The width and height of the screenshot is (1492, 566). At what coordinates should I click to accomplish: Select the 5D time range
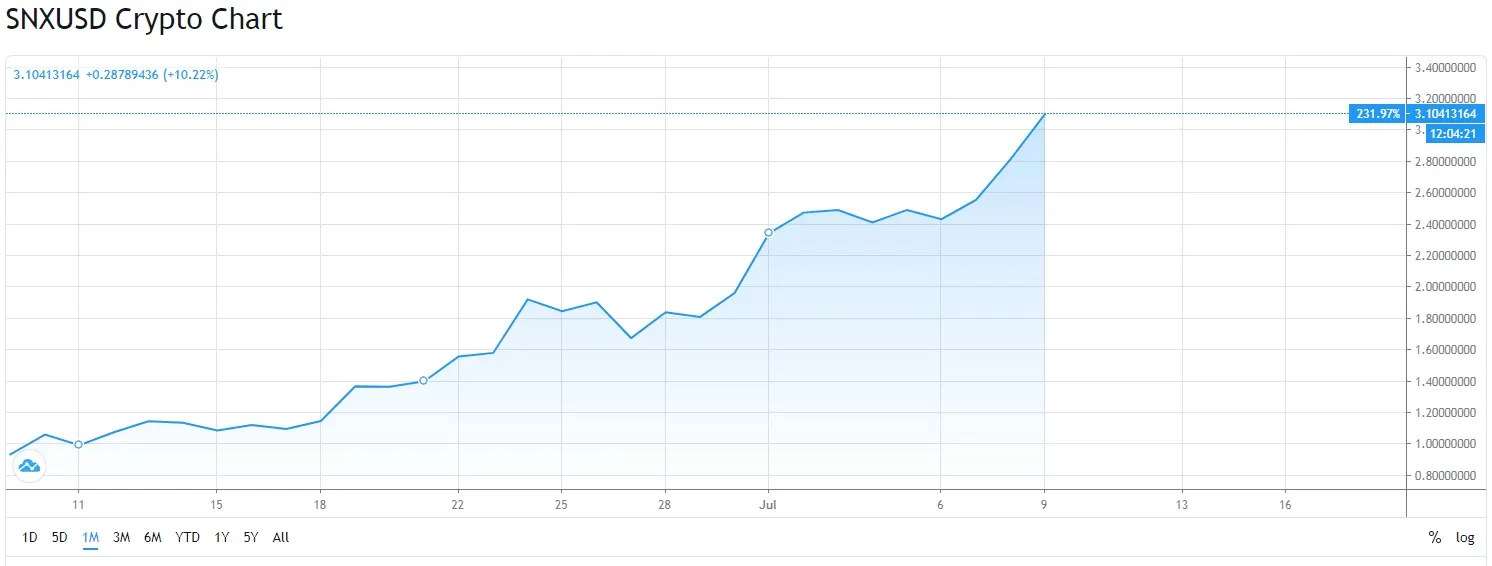(60, 538)
